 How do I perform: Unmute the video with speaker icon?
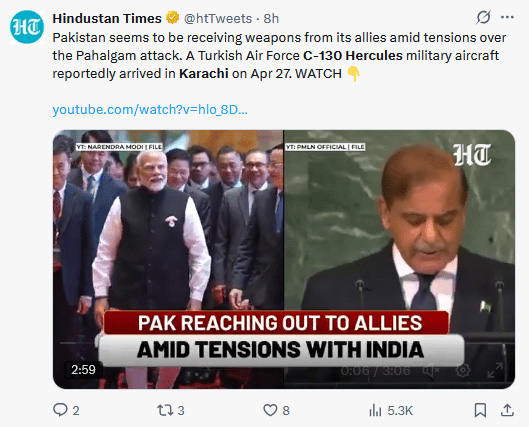pos(431,371)
